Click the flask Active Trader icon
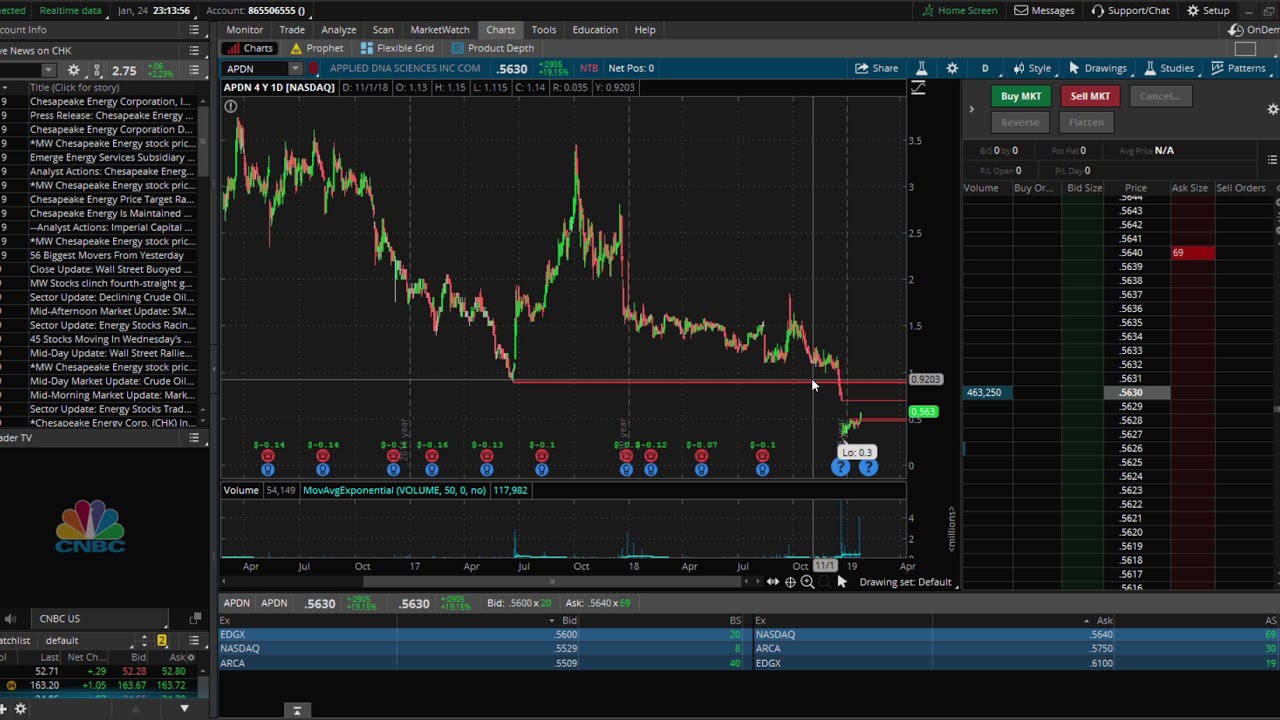The height and width of the screenshot is (720, 1280). [922, 68]
